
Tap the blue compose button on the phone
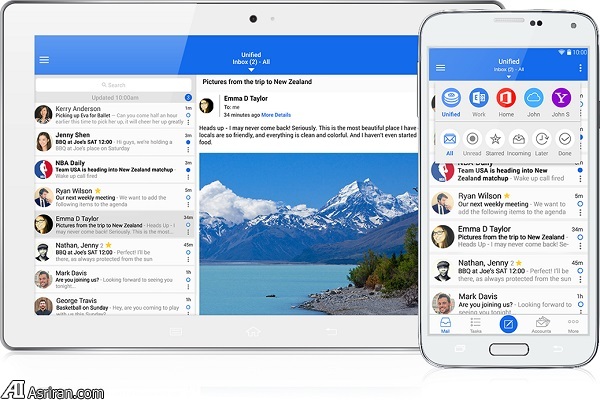coord(507,325)
